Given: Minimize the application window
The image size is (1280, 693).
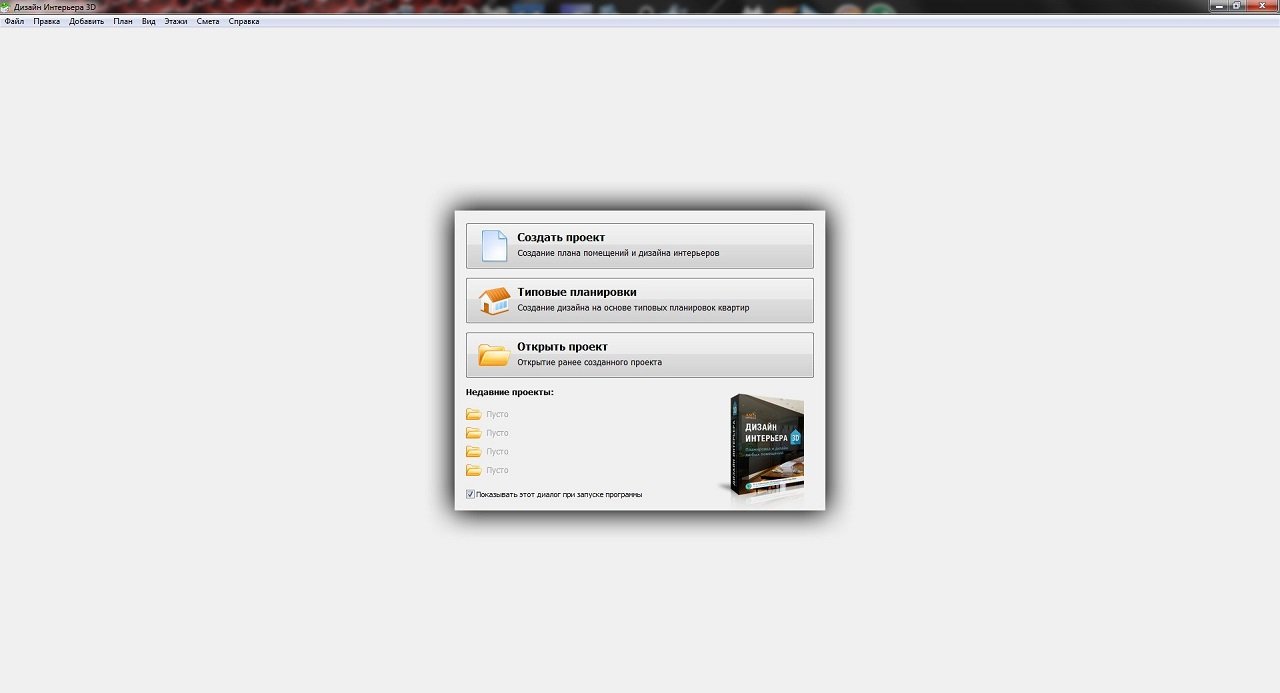Looking at the screenshot, I should (1219, 6).
